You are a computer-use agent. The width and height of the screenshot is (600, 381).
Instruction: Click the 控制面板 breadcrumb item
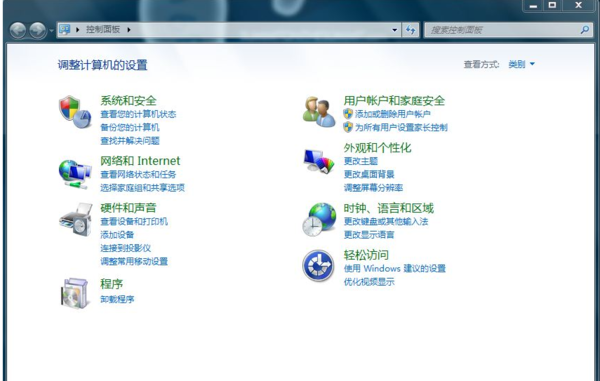coord(103,29)
